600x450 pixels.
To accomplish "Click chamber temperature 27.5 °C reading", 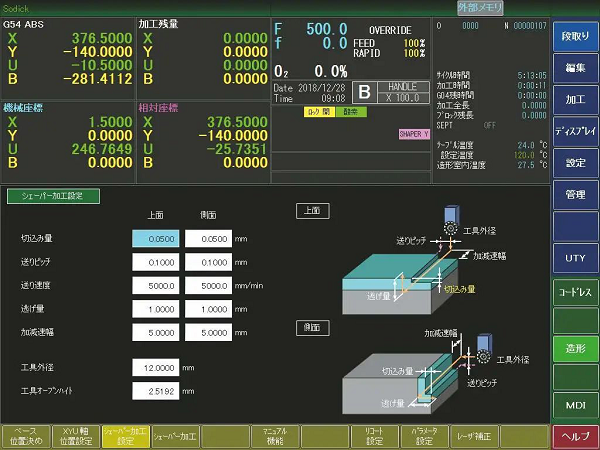I will 532,165.
